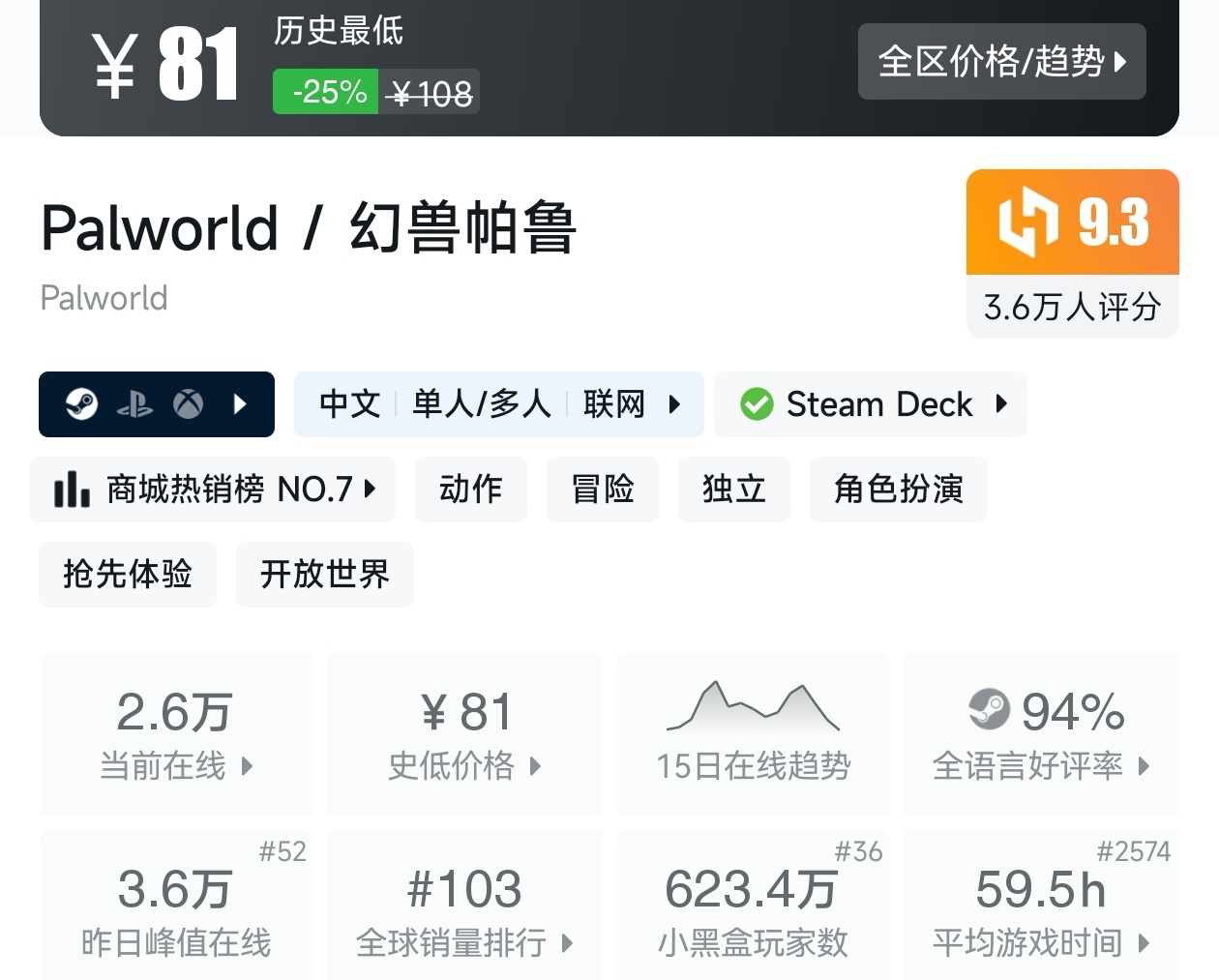Open the #103 global sales rank
The image size is (1219, 980).
[x=464, y=889]
